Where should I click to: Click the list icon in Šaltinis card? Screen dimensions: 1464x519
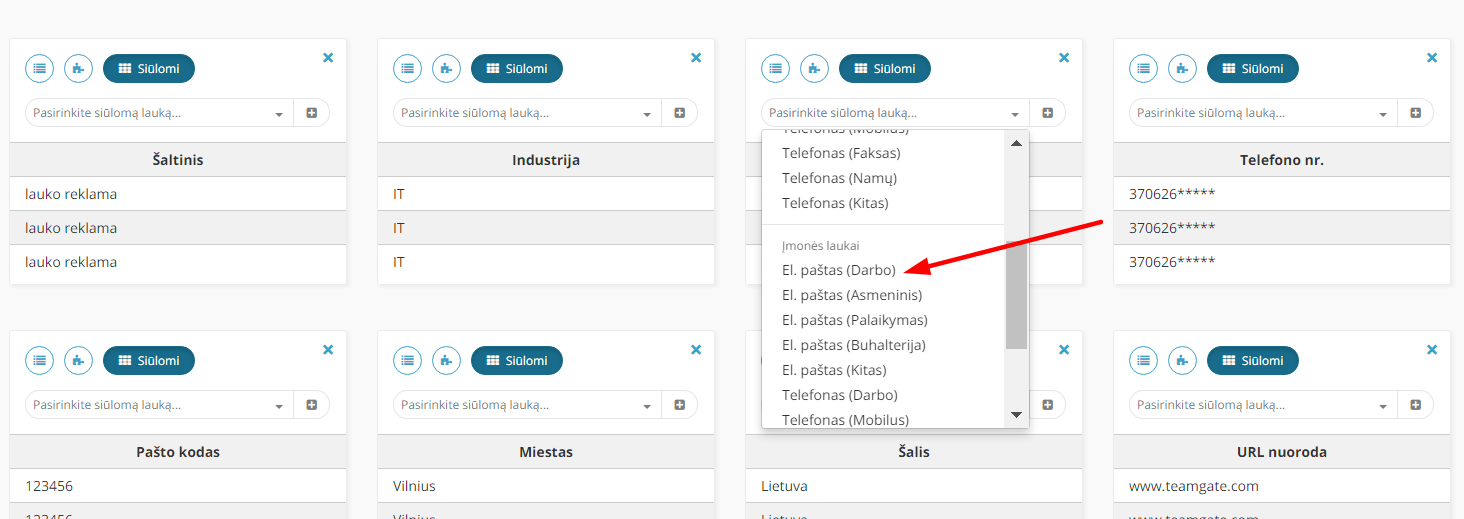[40, 68]
